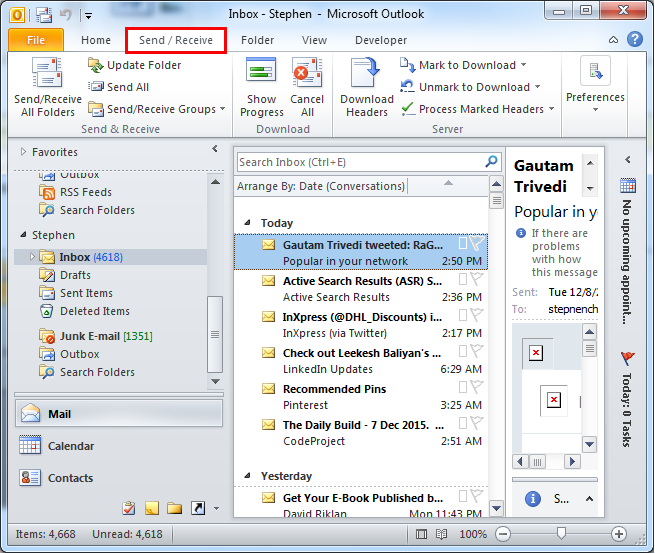The image size is (655, 553).
Task: Collapse the Today message group
Action: coord(247,223)
